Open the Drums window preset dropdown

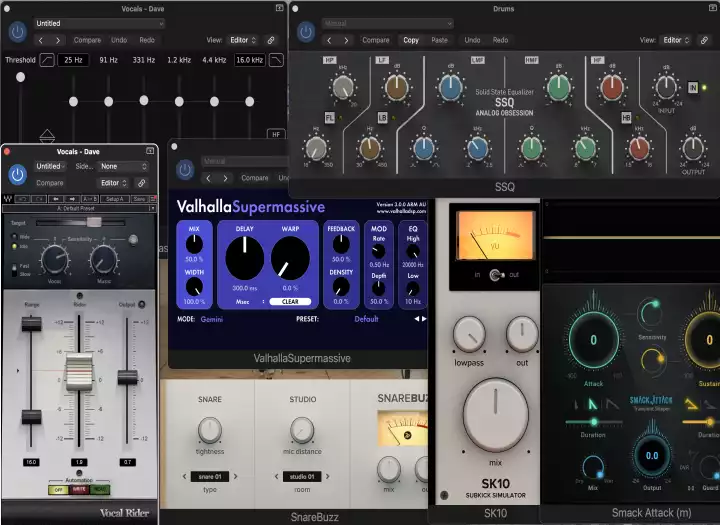[388, 23]
